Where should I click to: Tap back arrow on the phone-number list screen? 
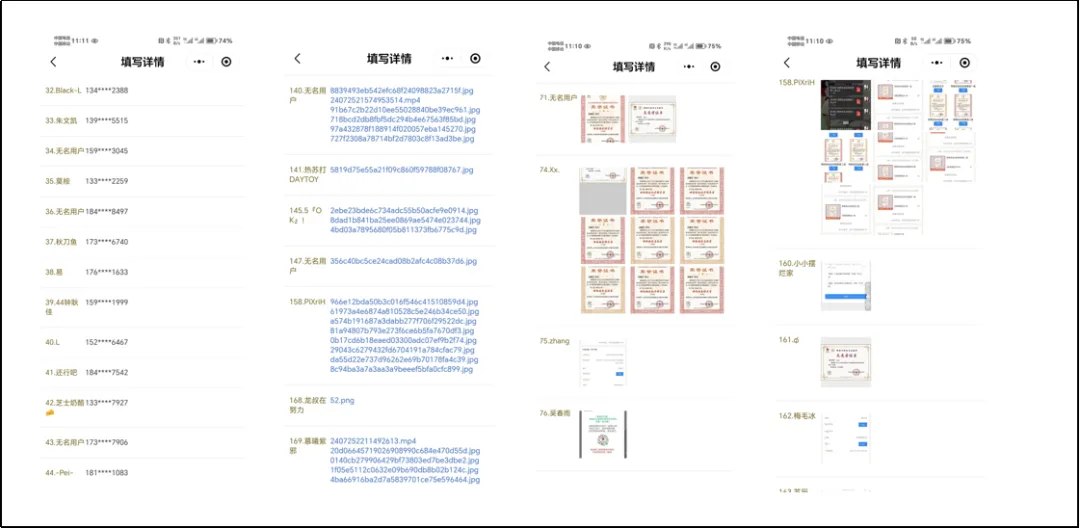pos(53,62)
